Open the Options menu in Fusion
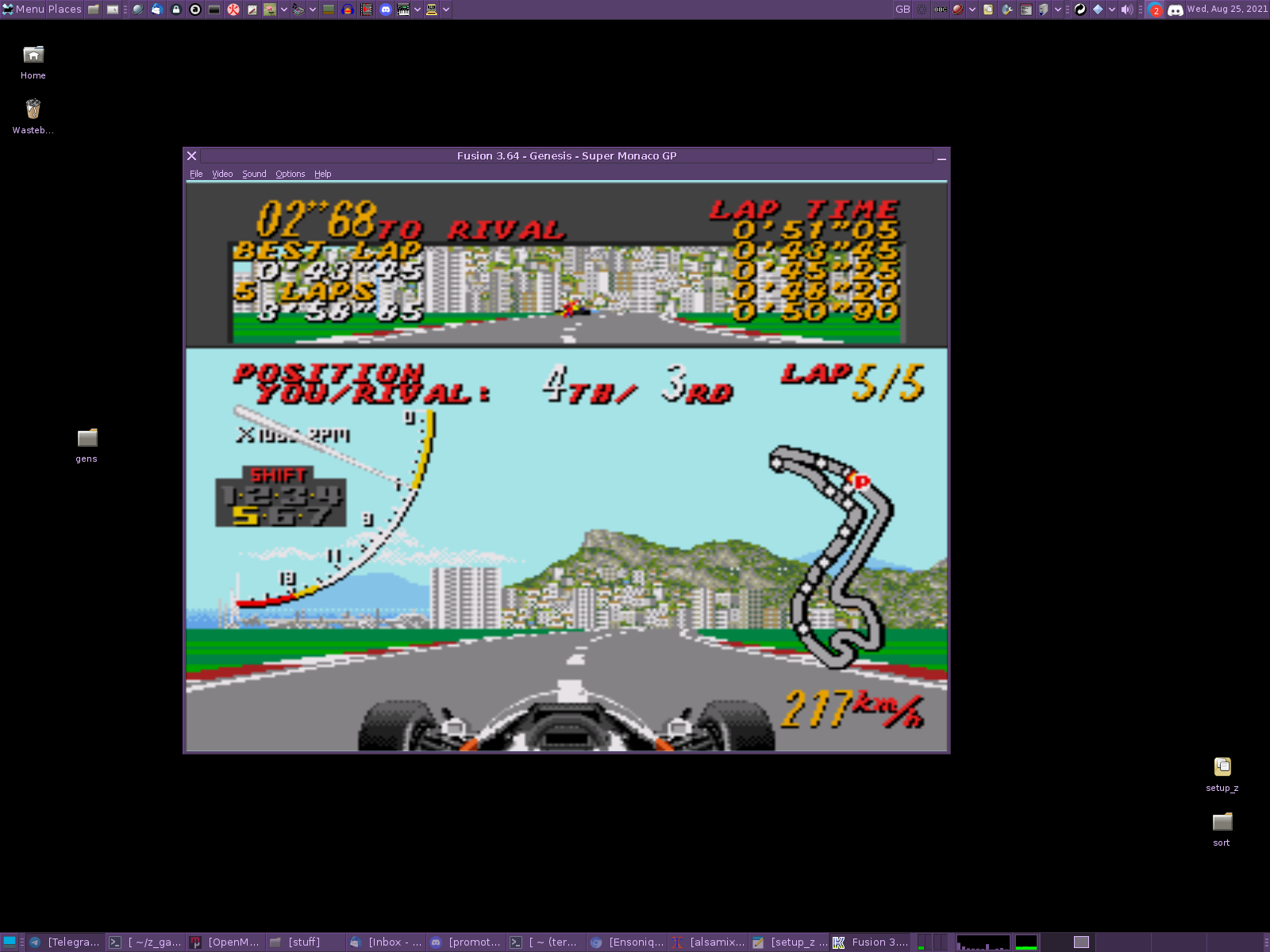1270x952 pixels. click(290, 174)
